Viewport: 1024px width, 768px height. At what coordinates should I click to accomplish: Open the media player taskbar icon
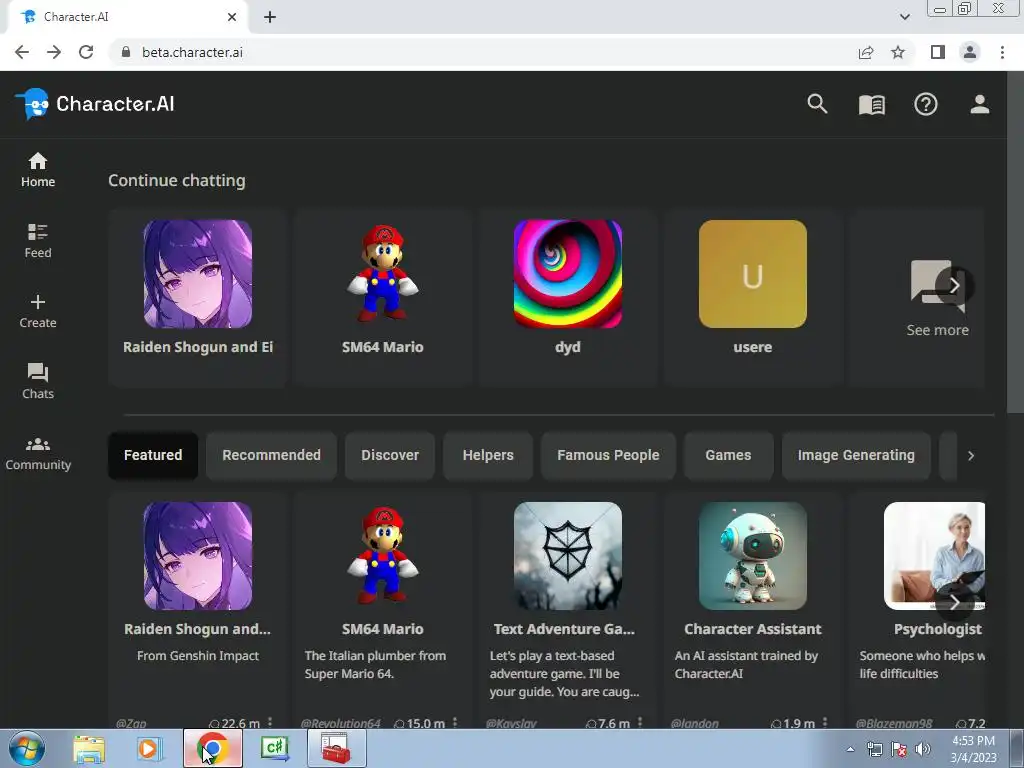click(150, 749)
